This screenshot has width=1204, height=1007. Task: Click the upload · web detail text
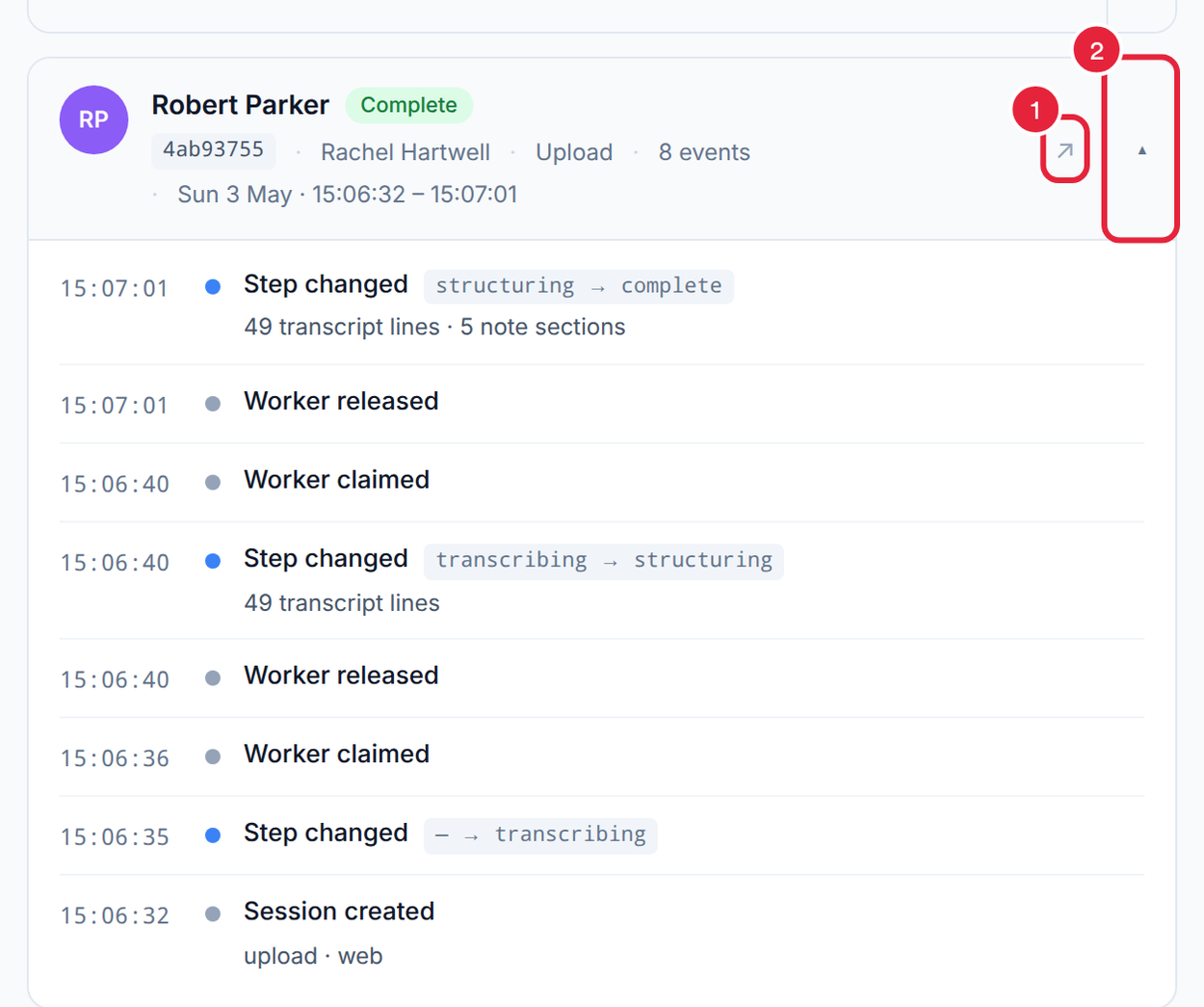tap(313, 956)
